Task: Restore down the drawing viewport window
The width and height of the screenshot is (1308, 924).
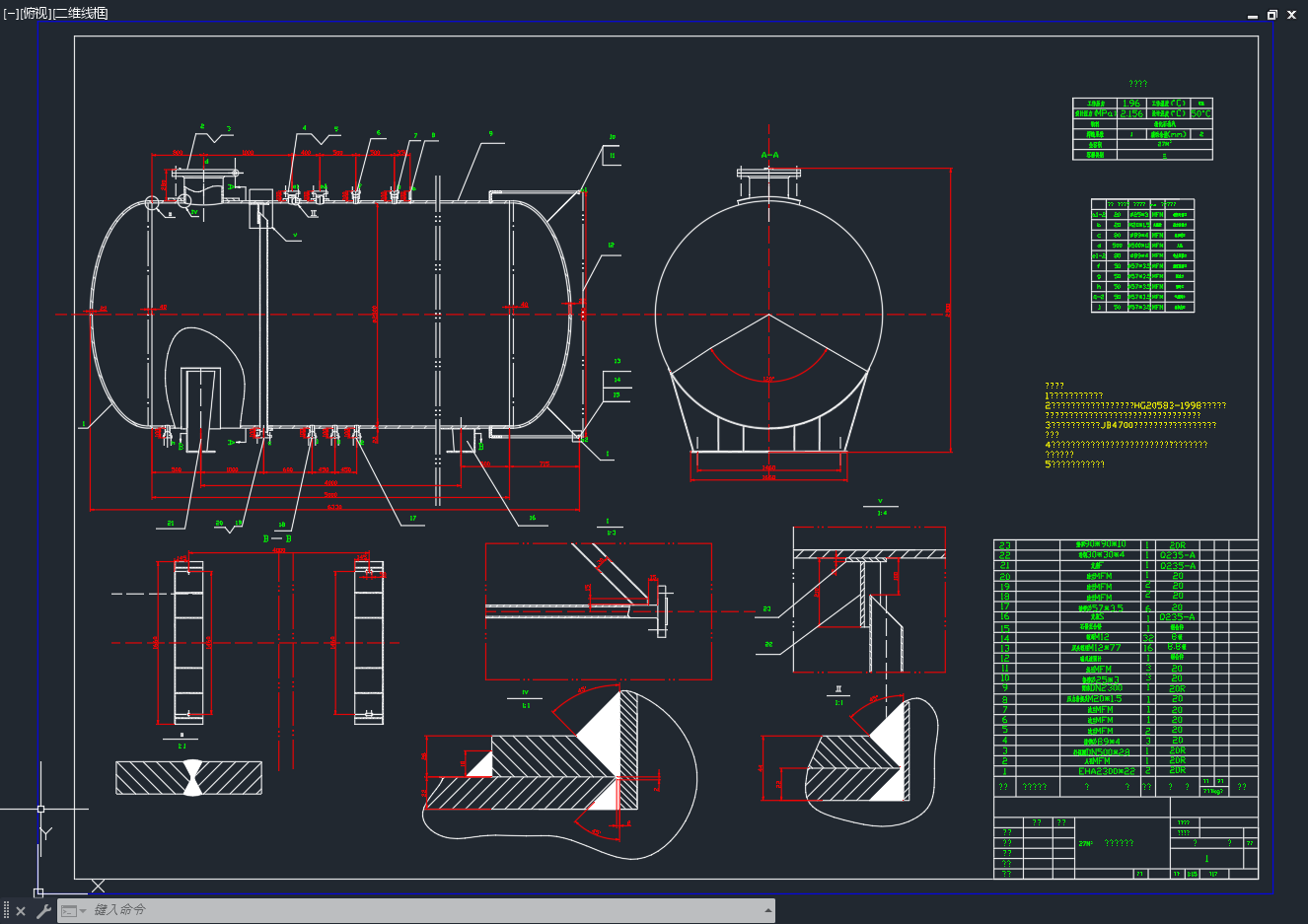Action: [1272, 15]
